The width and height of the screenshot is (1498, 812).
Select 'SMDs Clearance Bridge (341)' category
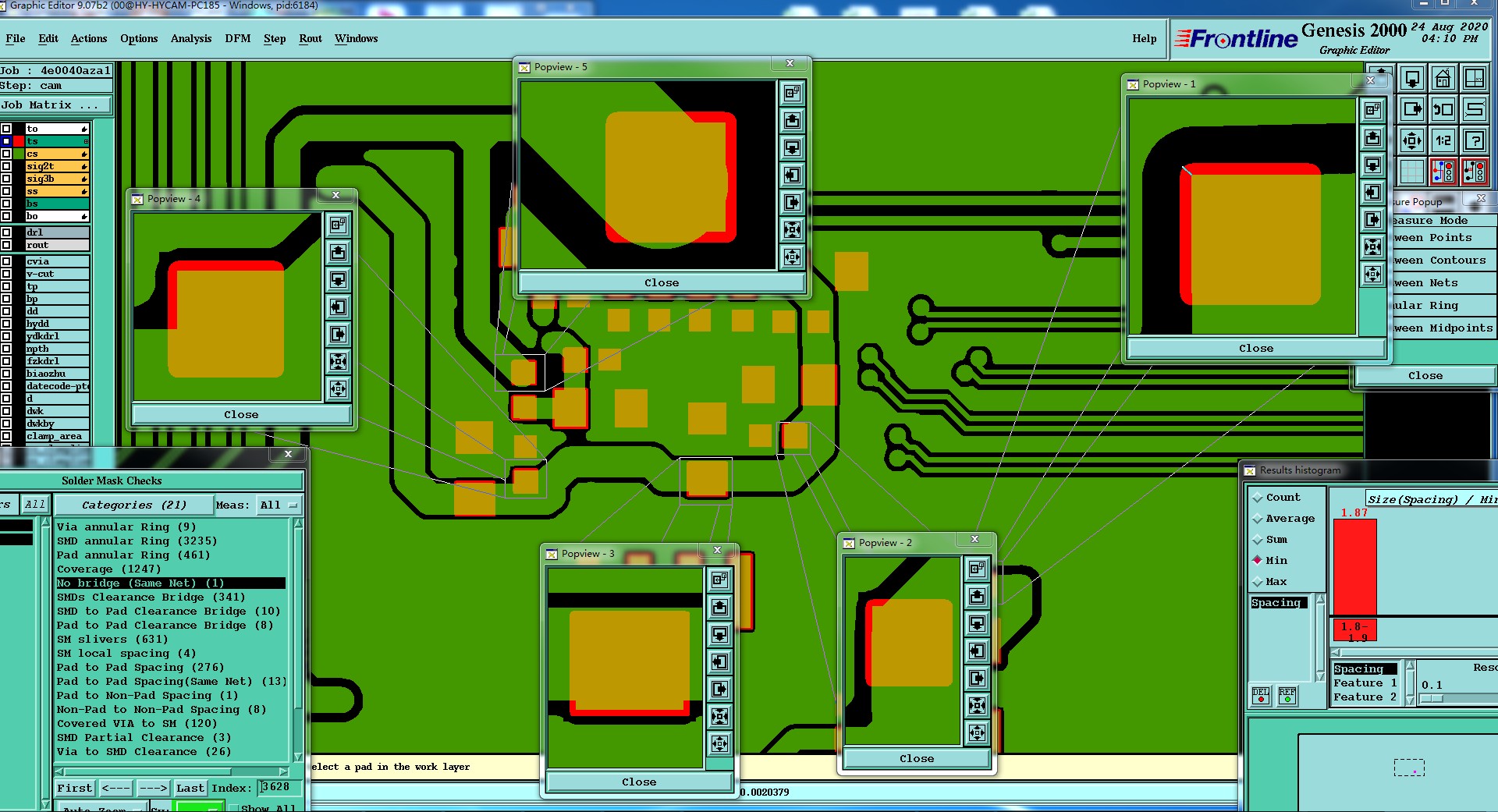click(151, 597)
